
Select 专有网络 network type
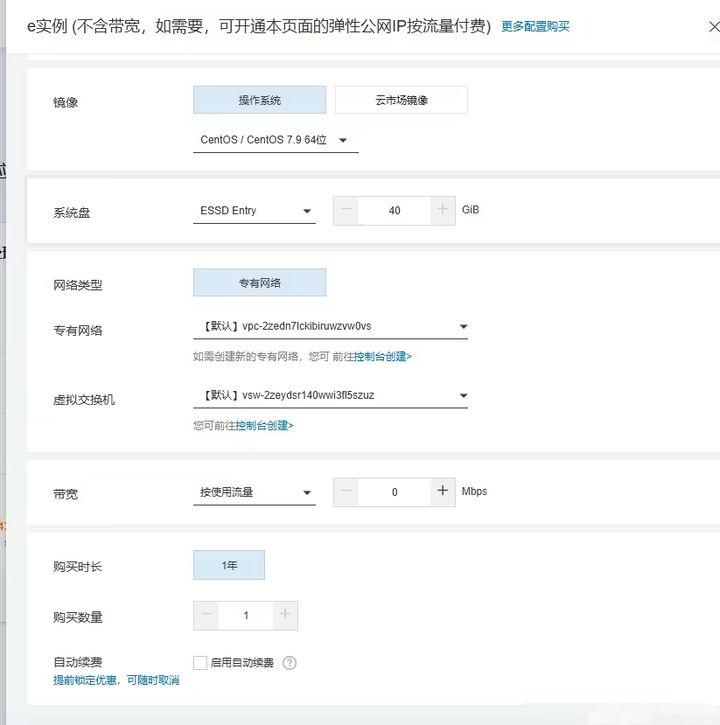(259, 283)
